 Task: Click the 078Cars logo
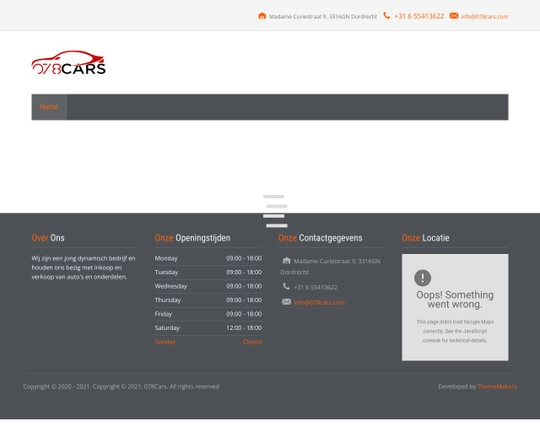pos(69,62)
